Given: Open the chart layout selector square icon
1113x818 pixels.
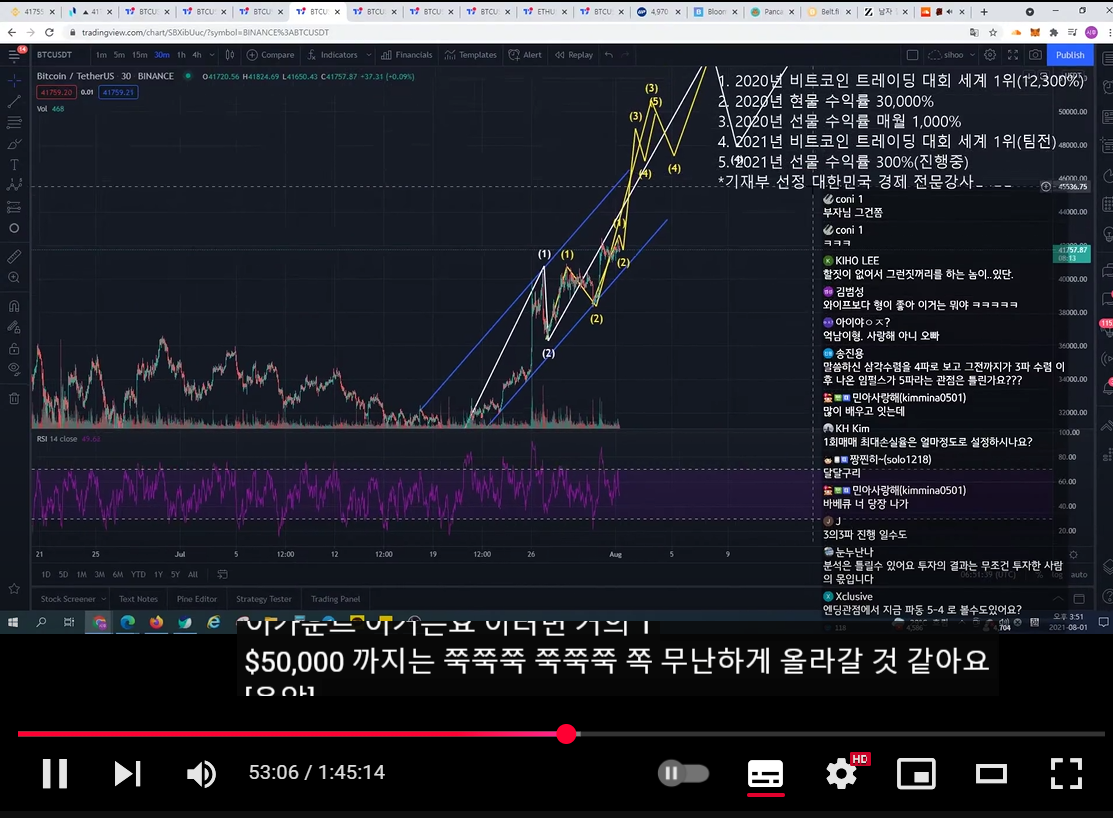Looking at the screenshot, I should [913, 55].
